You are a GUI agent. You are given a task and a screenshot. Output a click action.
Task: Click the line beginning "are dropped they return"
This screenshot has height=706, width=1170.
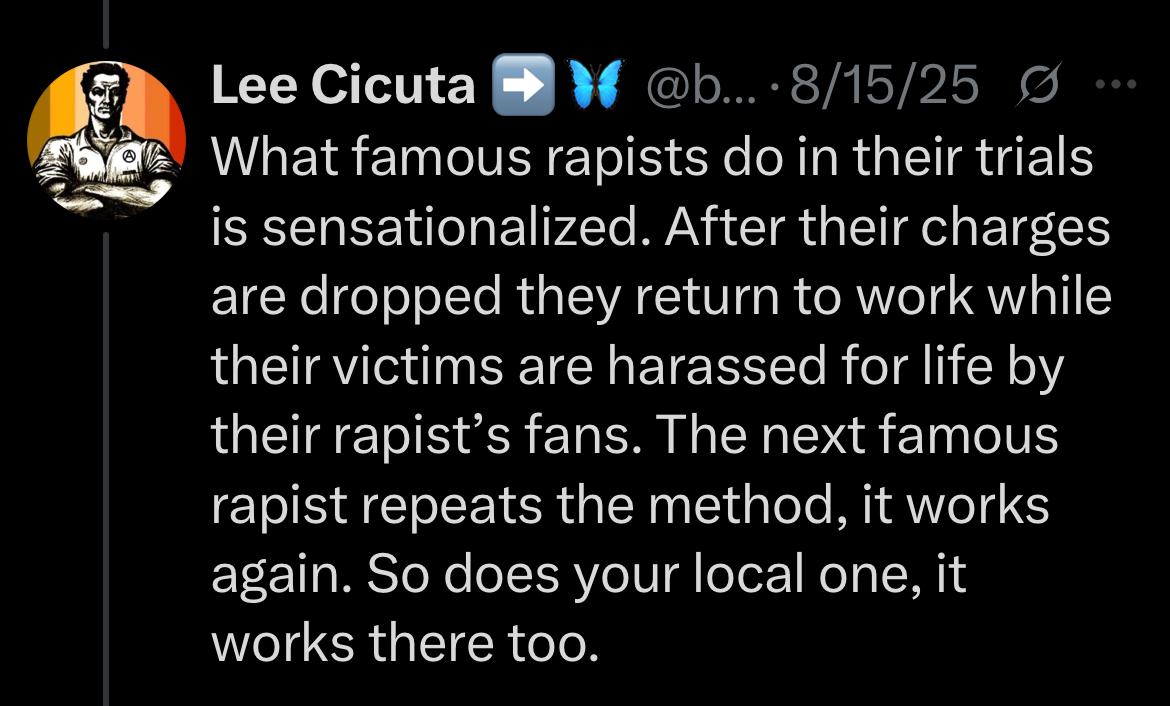(x=660, y=298)
